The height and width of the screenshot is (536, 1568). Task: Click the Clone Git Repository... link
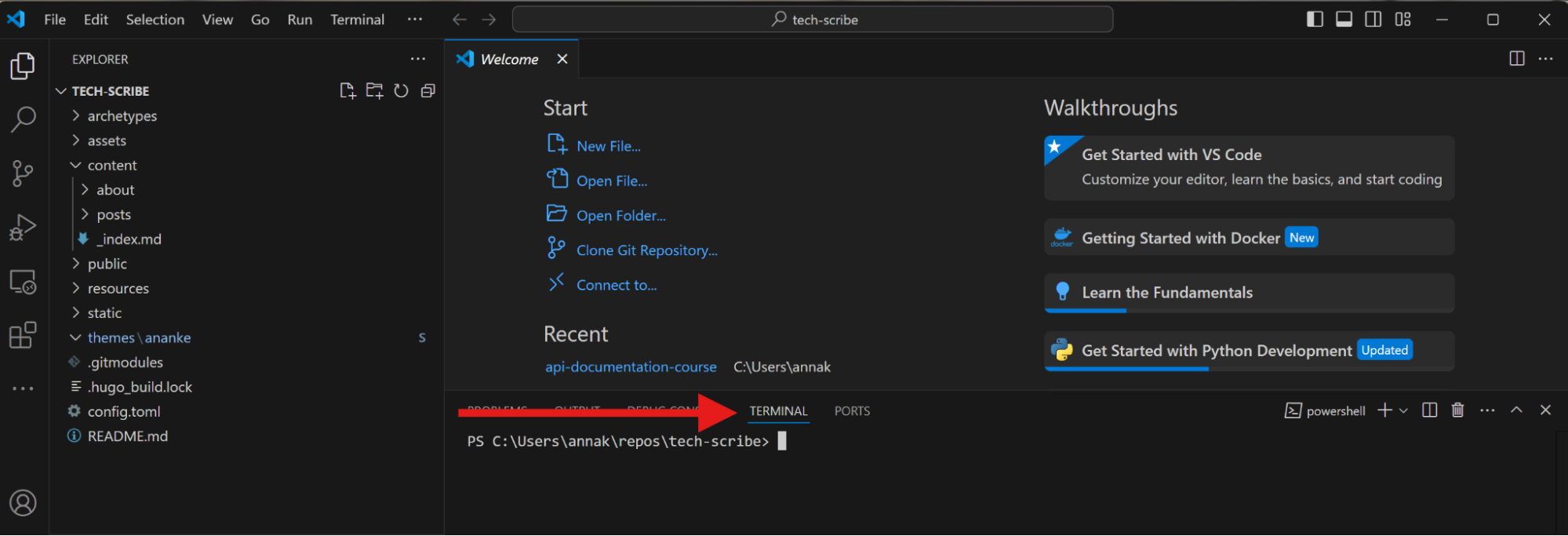click(647, 250)
